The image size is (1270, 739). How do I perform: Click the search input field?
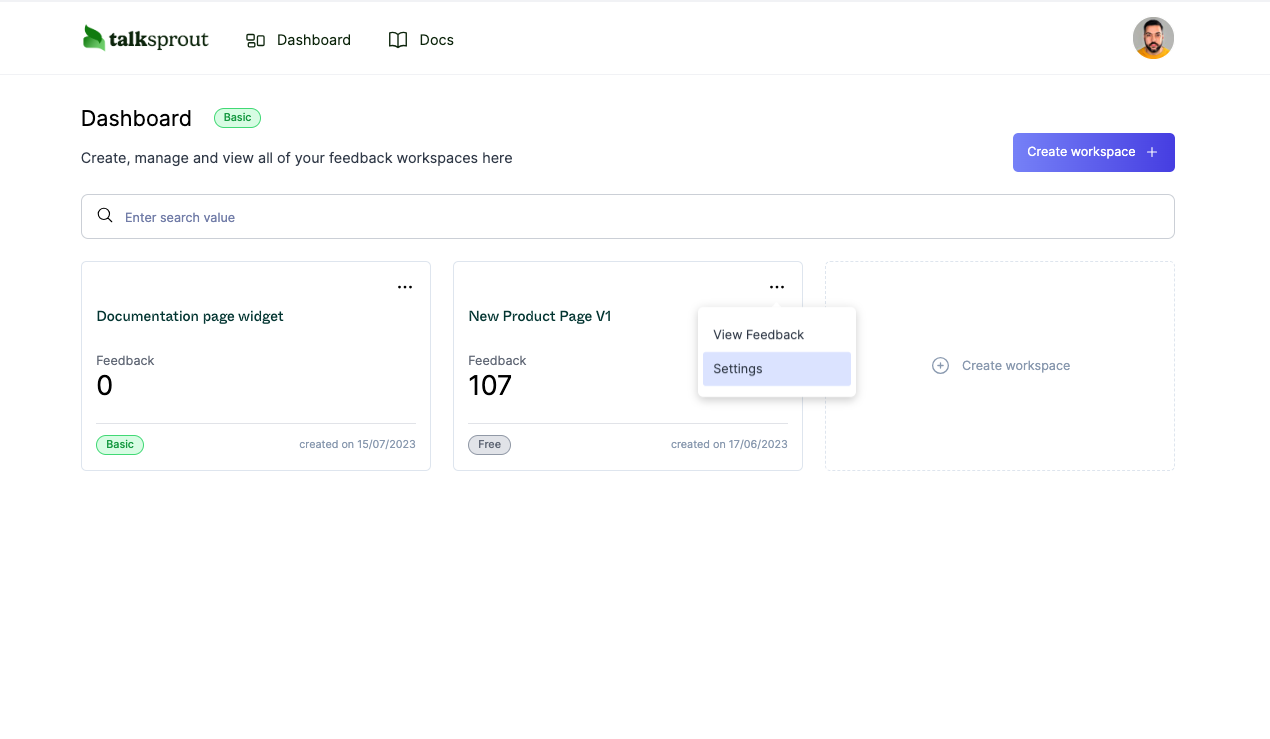coord(400,216)
